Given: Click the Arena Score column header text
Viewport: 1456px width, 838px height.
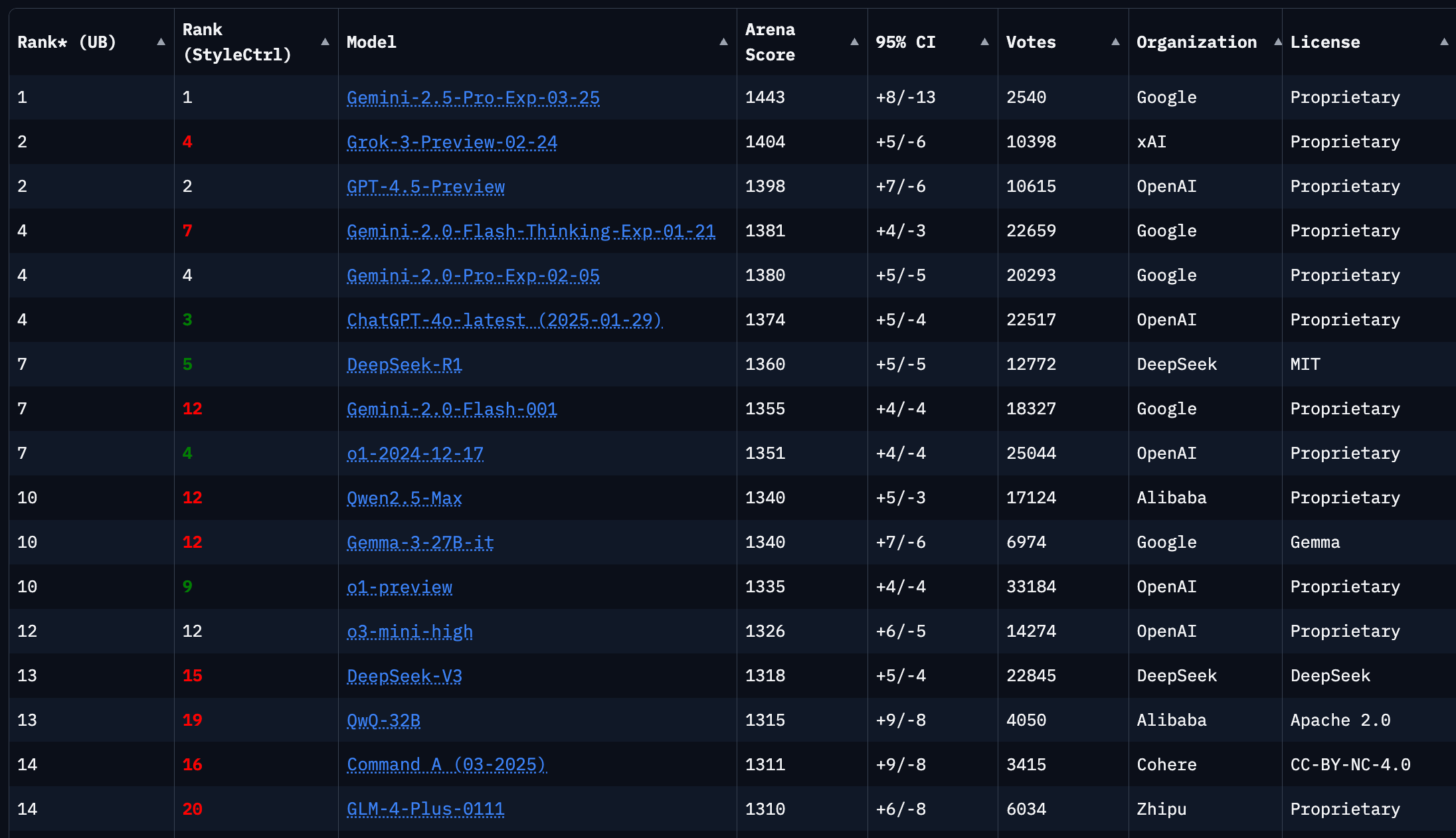Looking at the screenshot, I should pyautogui.click(x=770, y=42).
